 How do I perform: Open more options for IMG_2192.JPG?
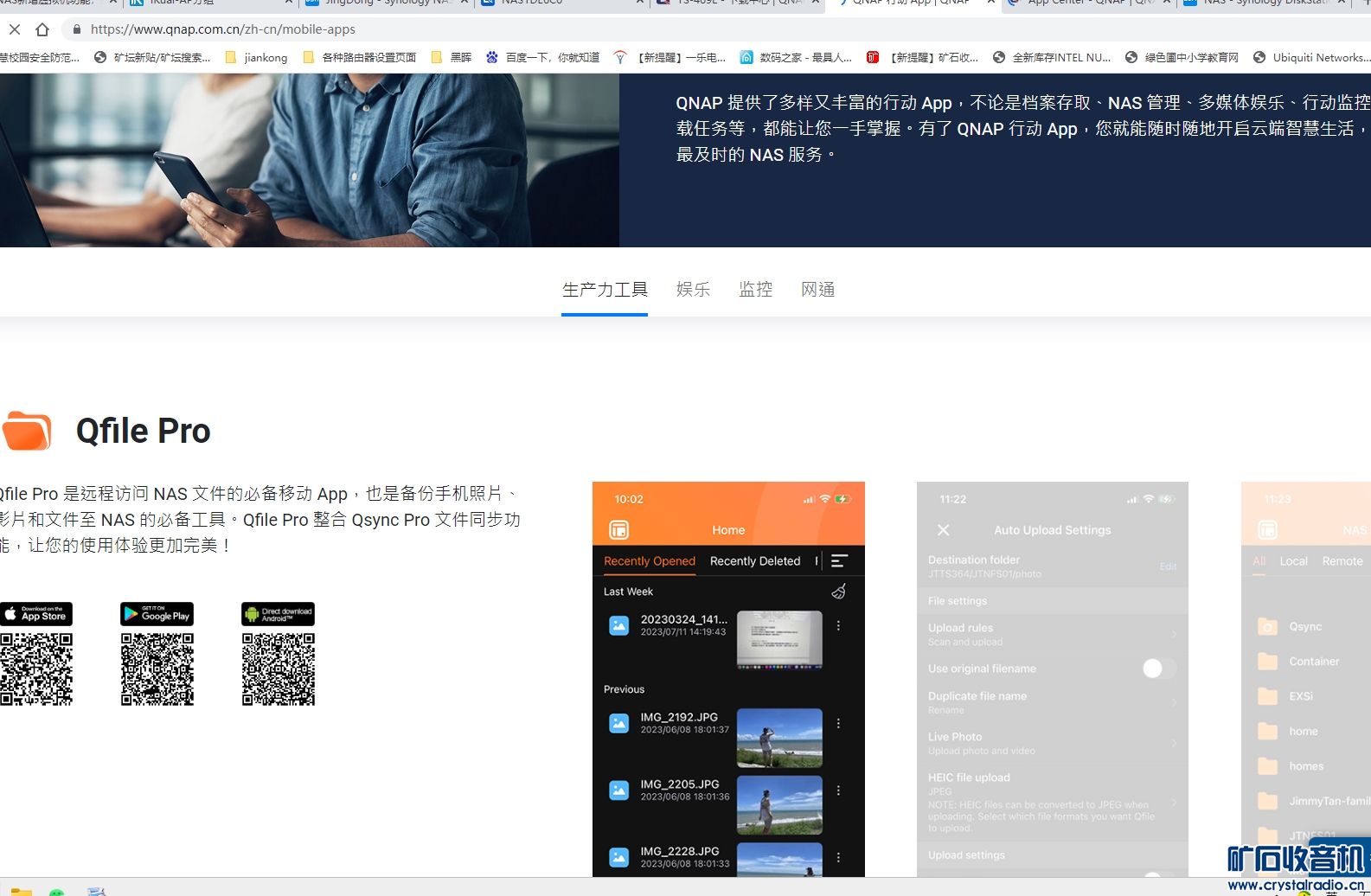pyautogui.click(x=838, y=723)
